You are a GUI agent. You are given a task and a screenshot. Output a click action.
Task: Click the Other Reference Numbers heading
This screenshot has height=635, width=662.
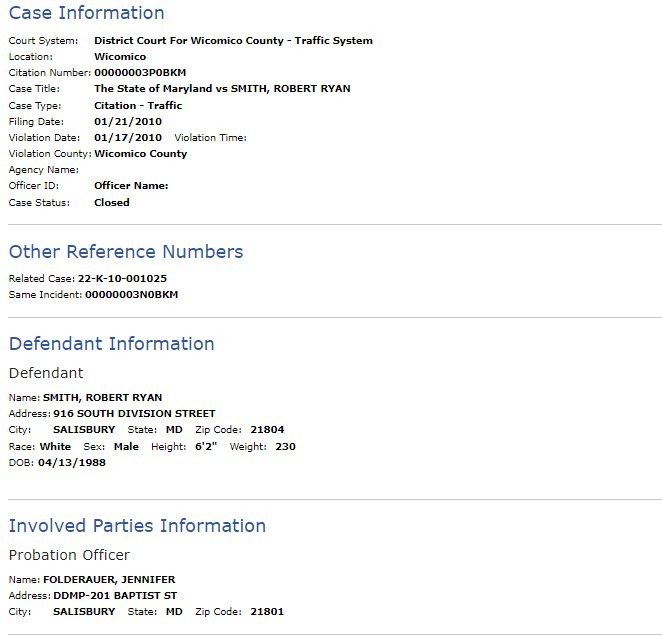(126, 252)
